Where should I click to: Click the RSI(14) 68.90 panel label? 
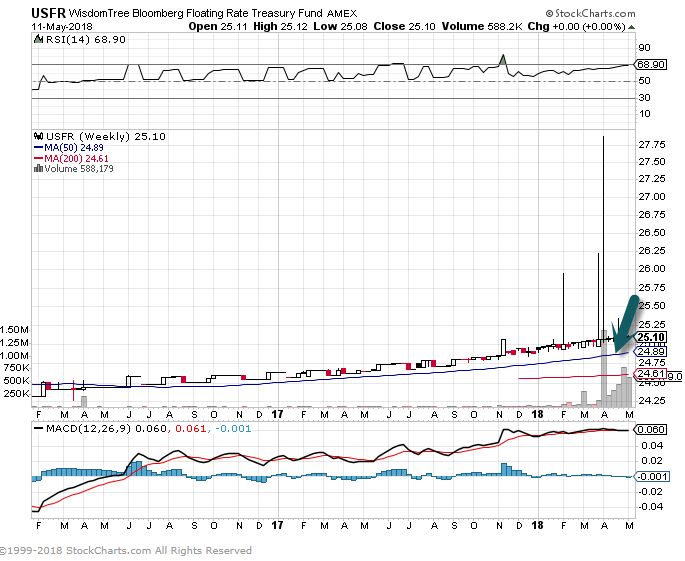pos(86,39)
